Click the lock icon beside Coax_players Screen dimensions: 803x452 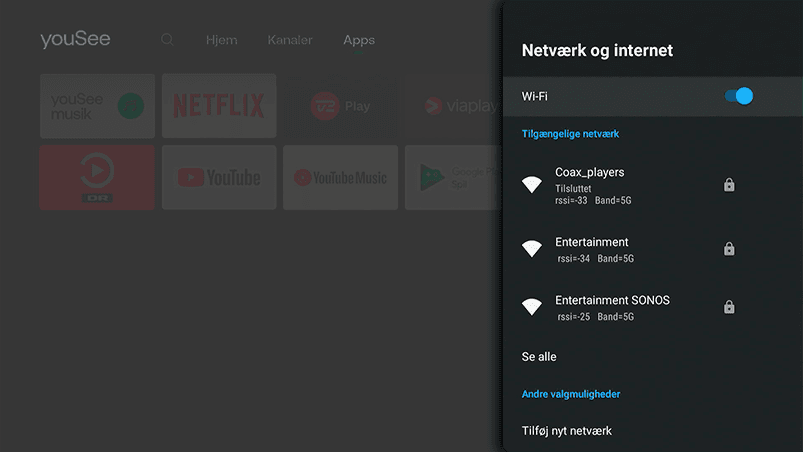(x=729, y=185)
